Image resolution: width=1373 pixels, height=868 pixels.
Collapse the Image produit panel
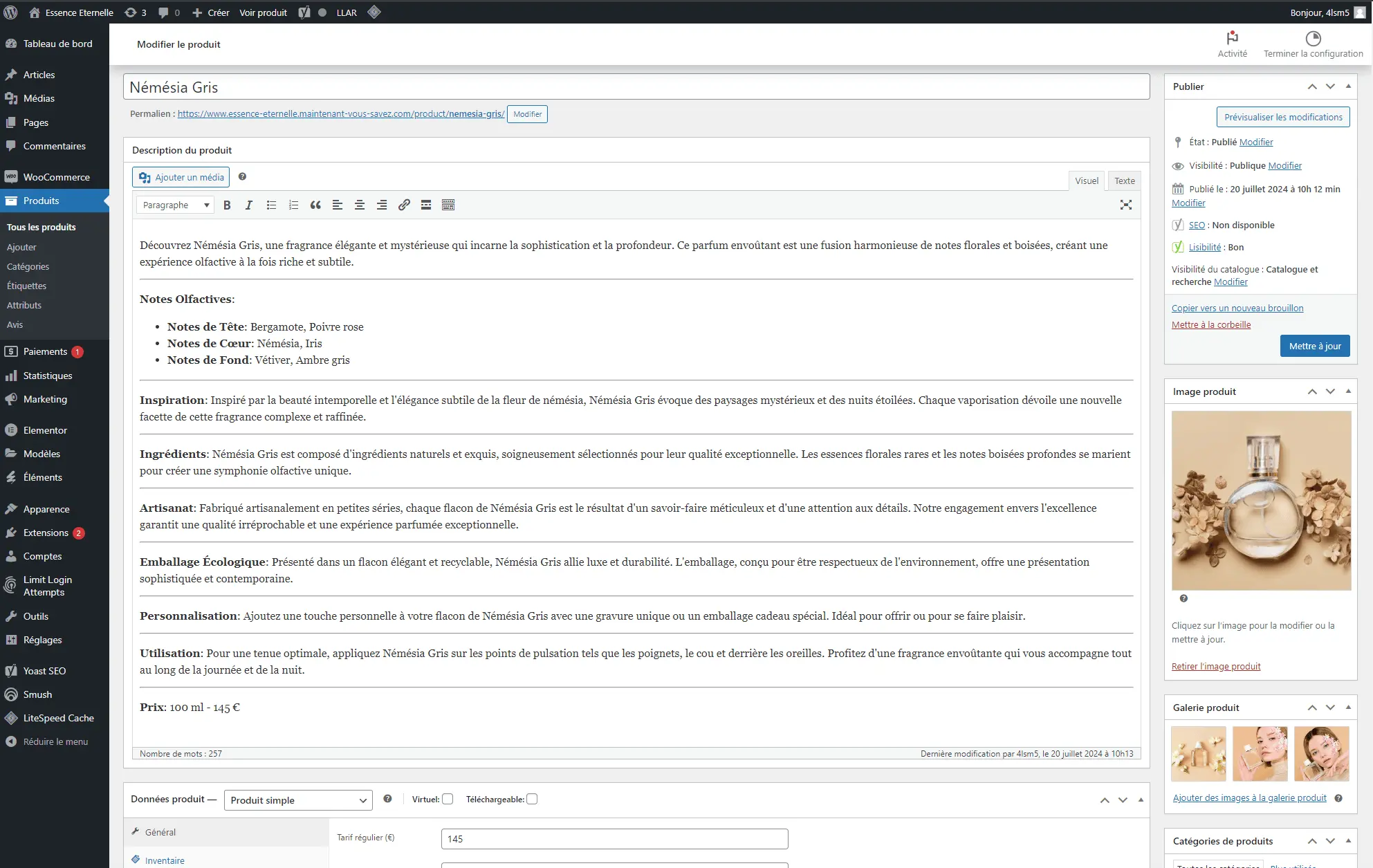point(1348,391)
